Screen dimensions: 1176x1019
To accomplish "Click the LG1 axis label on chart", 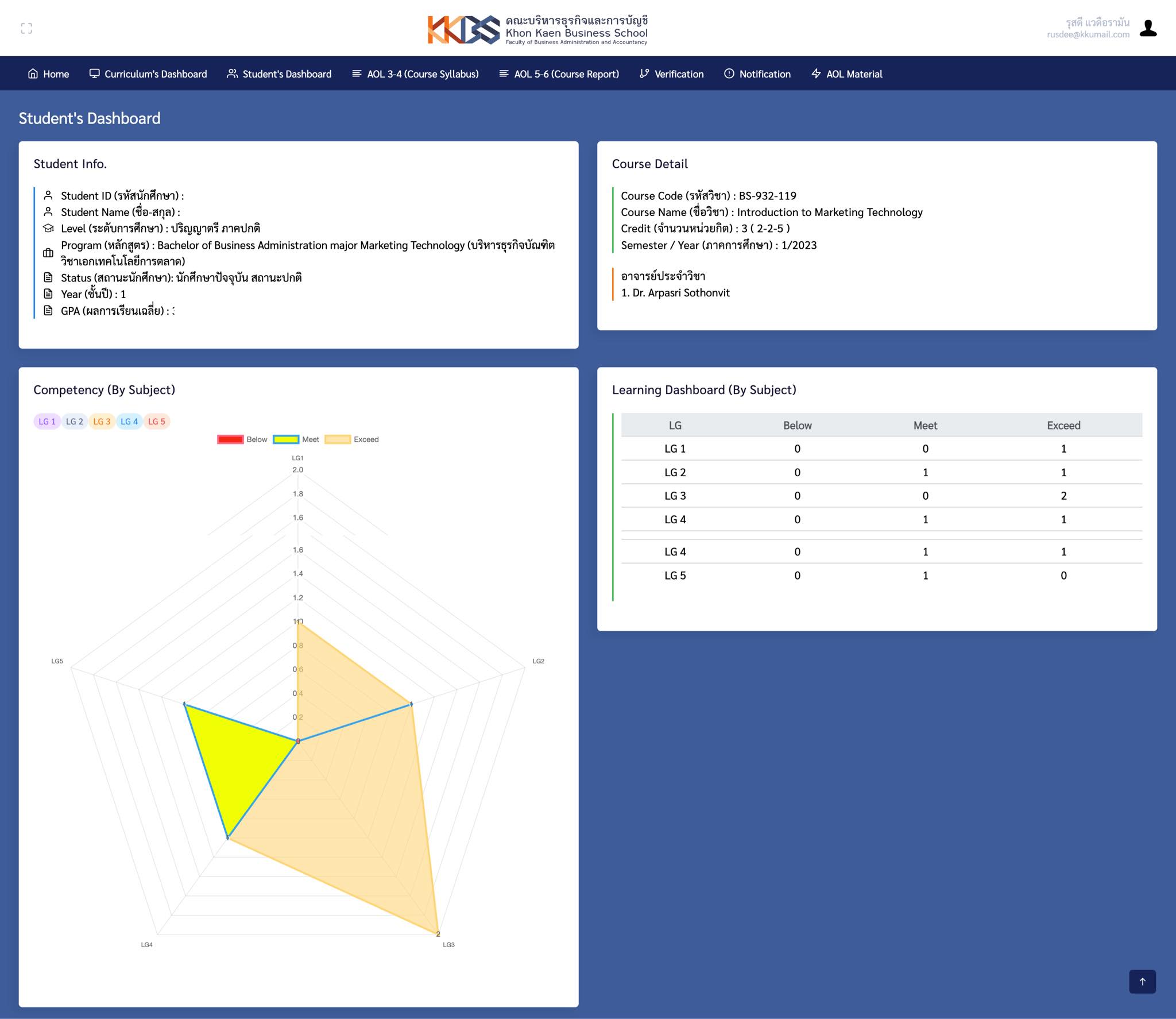I will (x=297, y=458).
